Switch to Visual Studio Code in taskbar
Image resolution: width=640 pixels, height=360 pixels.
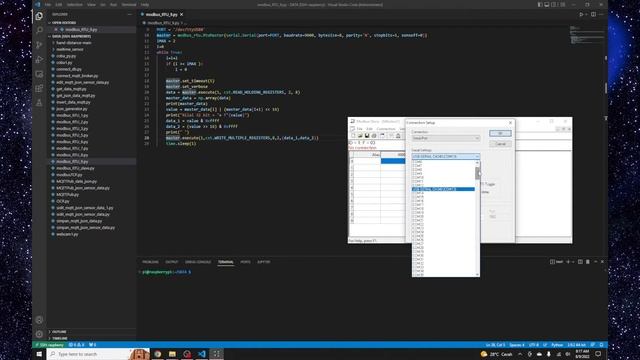[202, 354]
